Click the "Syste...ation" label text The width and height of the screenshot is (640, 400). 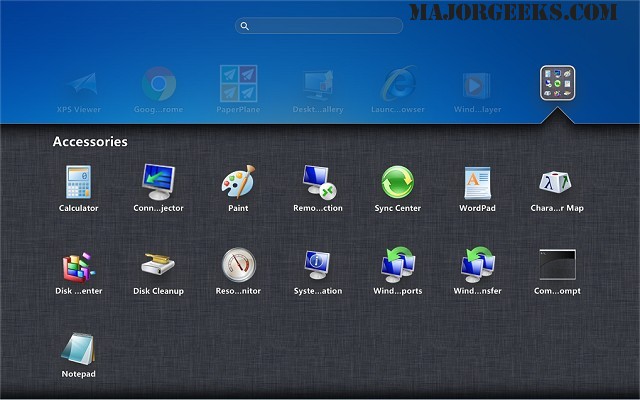[318, 291]
